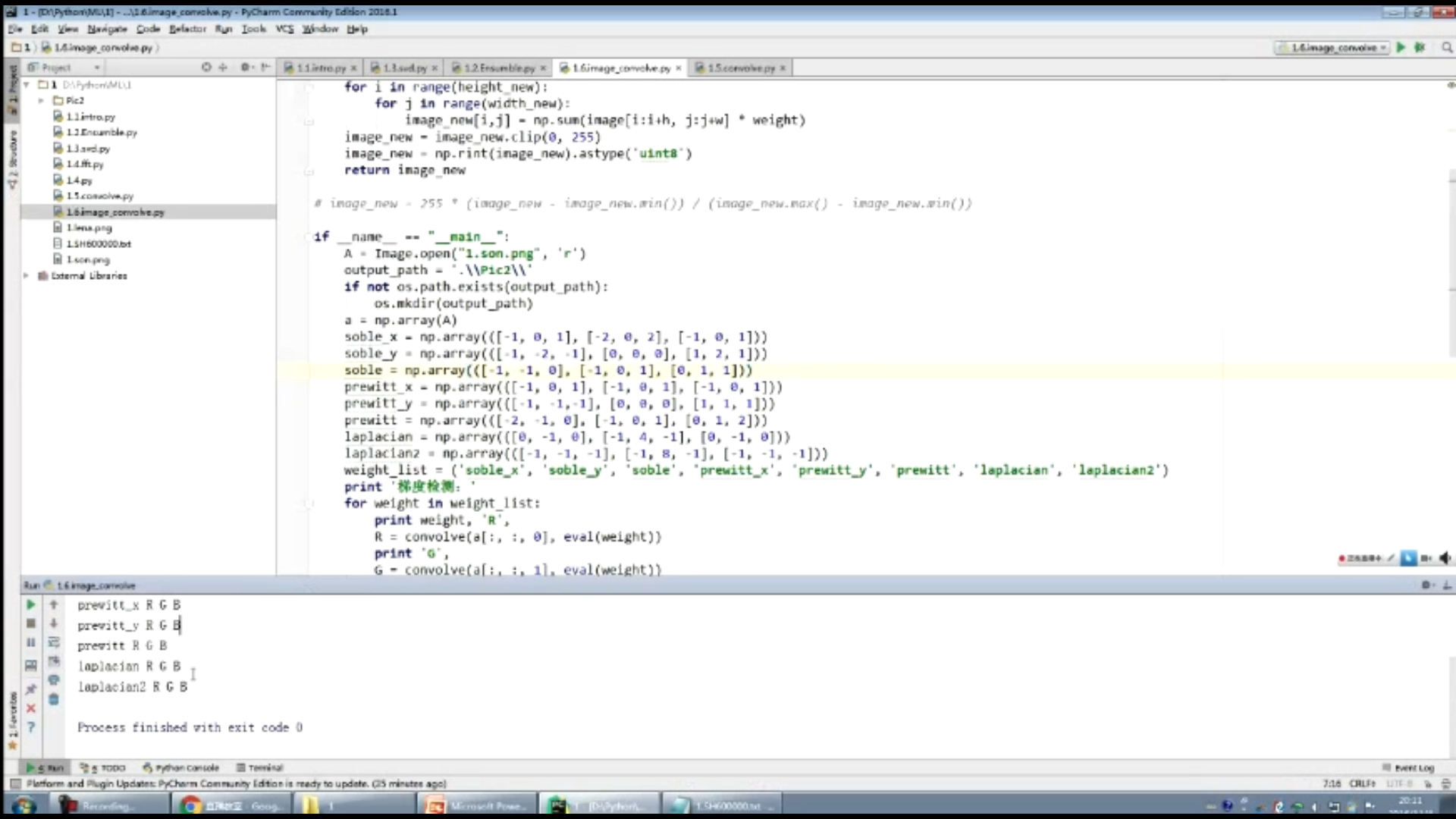The height and width of the screenshot is (819, 1456).
Task: Expand External Libraries node
Action: click(27, 276)
